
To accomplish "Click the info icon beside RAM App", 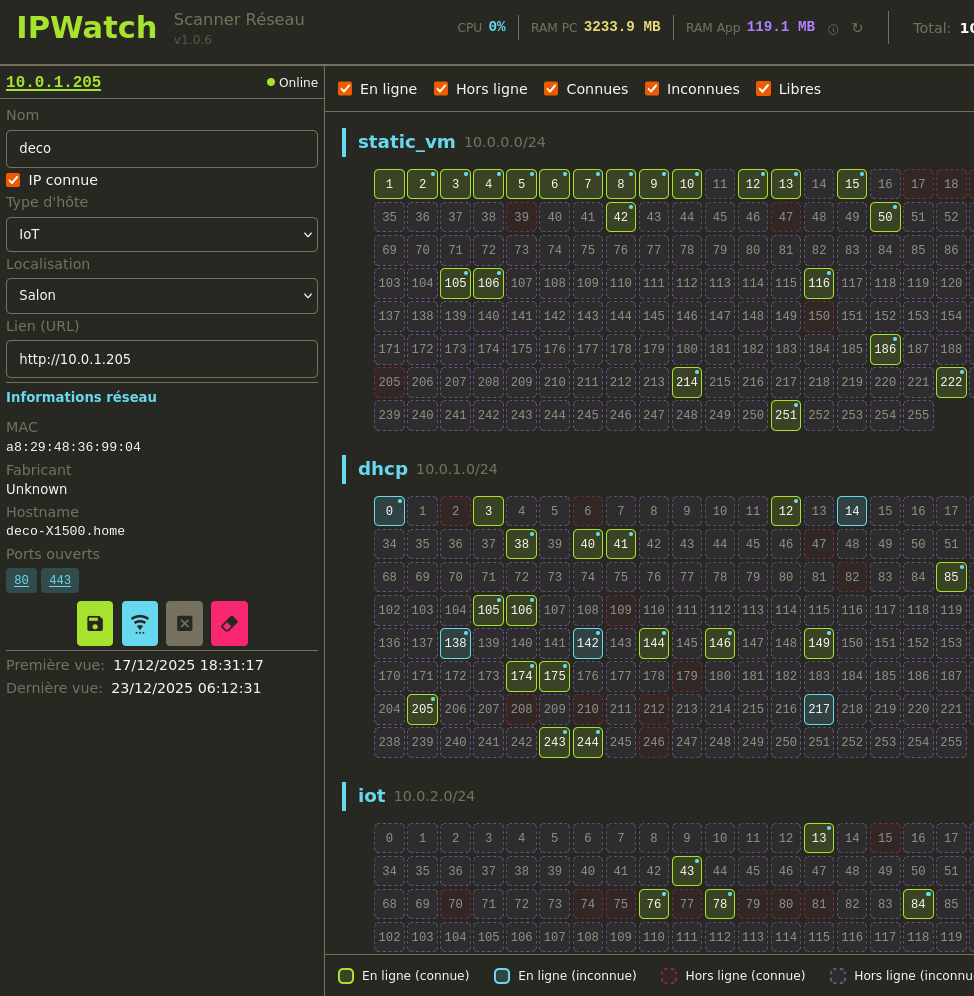I will tap(833, 29).
